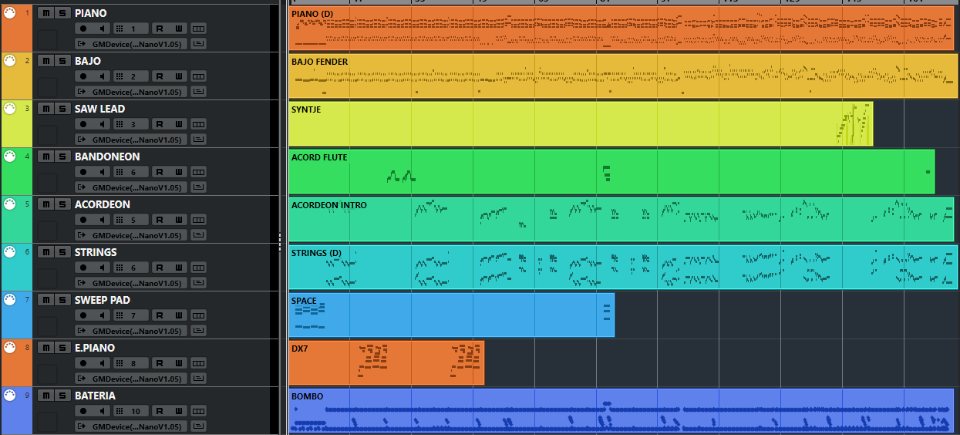
Task: Open output routing dropdown on E.PIANO track
Action: coord(131,378)
